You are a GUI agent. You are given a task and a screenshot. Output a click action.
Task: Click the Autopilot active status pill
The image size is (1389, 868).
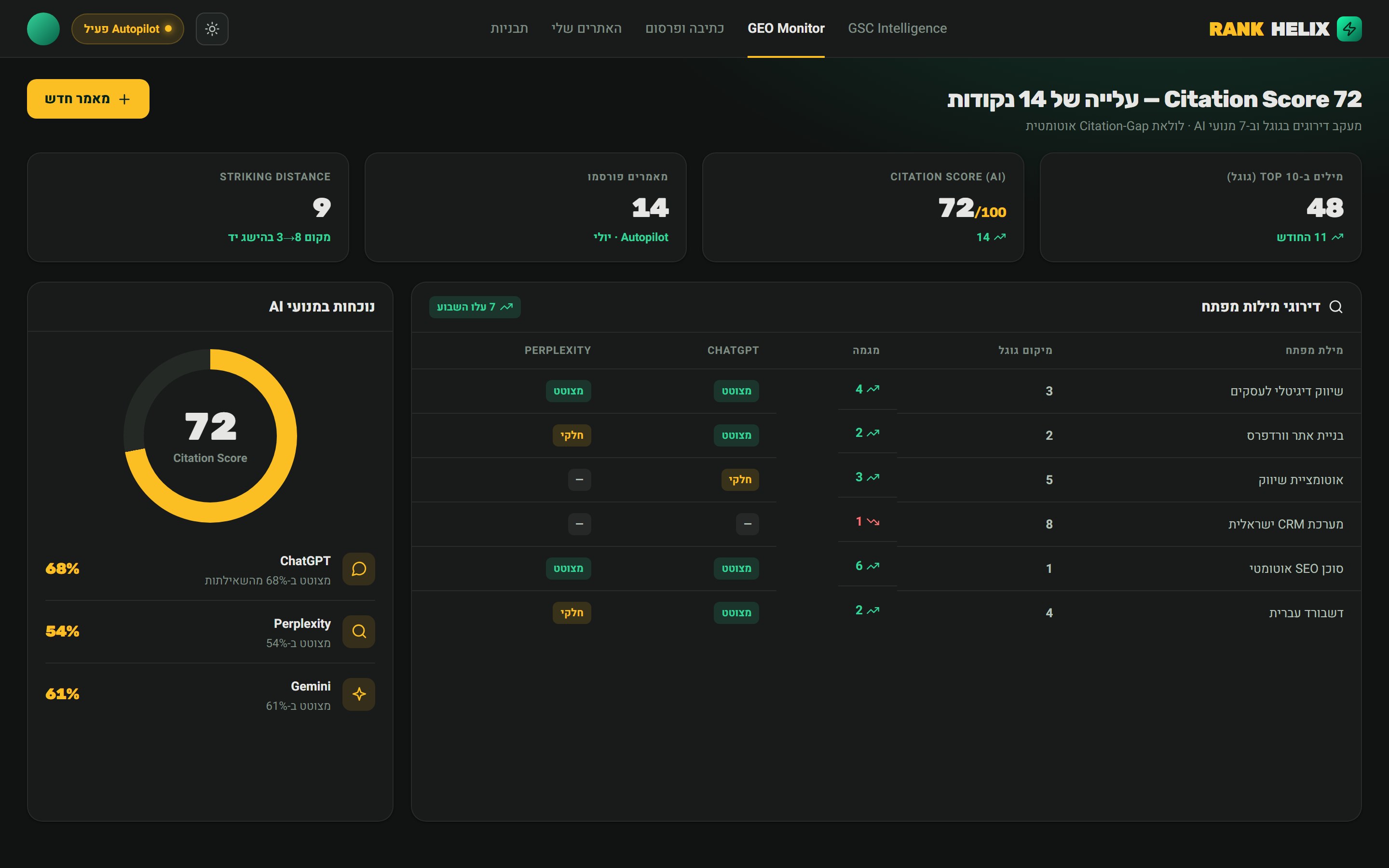(x=127, y=29)
